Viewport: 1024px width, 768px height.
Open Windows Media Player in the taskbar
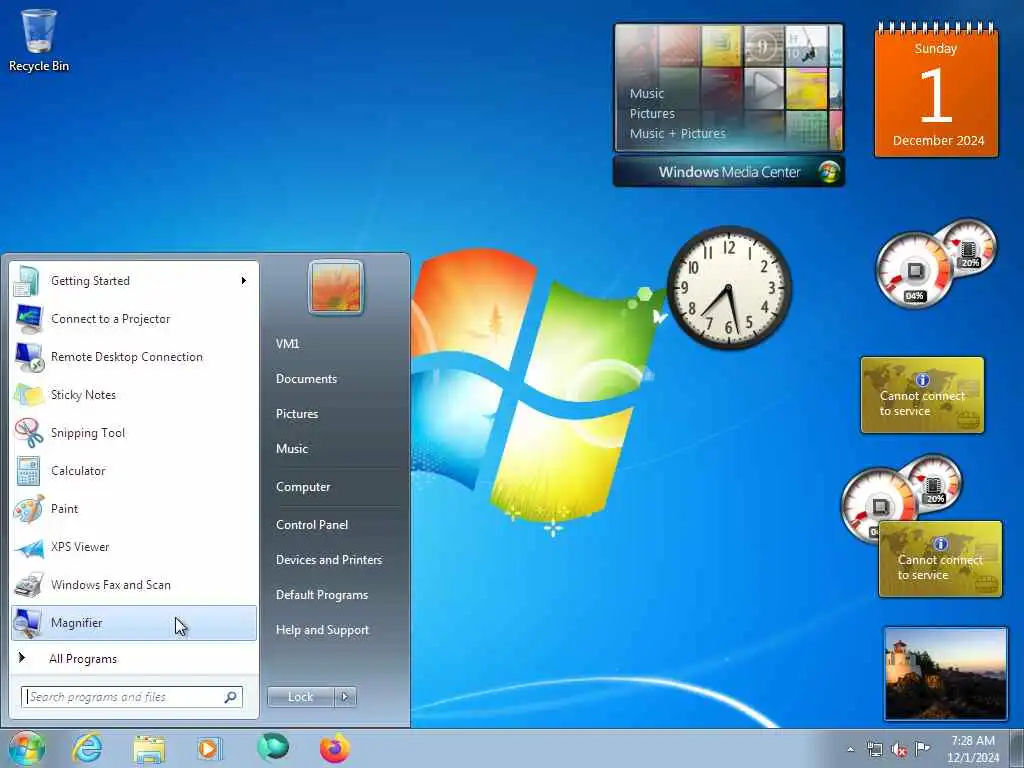209,749
